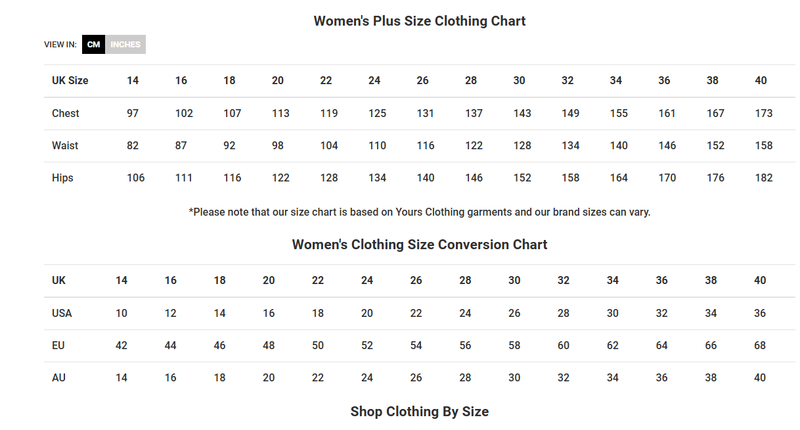Click chest measurement 173 for size 40
The image size is (800, 430).
[764, 113]
